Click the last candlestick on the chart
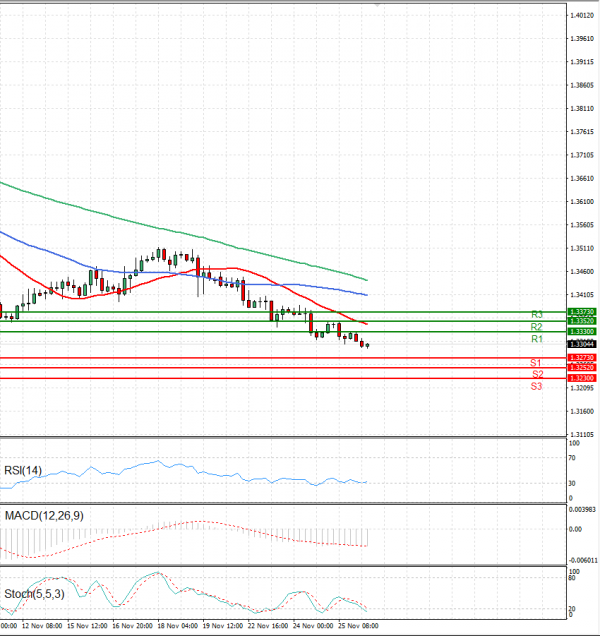The height and width of the screenshot is (636, 600). [368, 346]
